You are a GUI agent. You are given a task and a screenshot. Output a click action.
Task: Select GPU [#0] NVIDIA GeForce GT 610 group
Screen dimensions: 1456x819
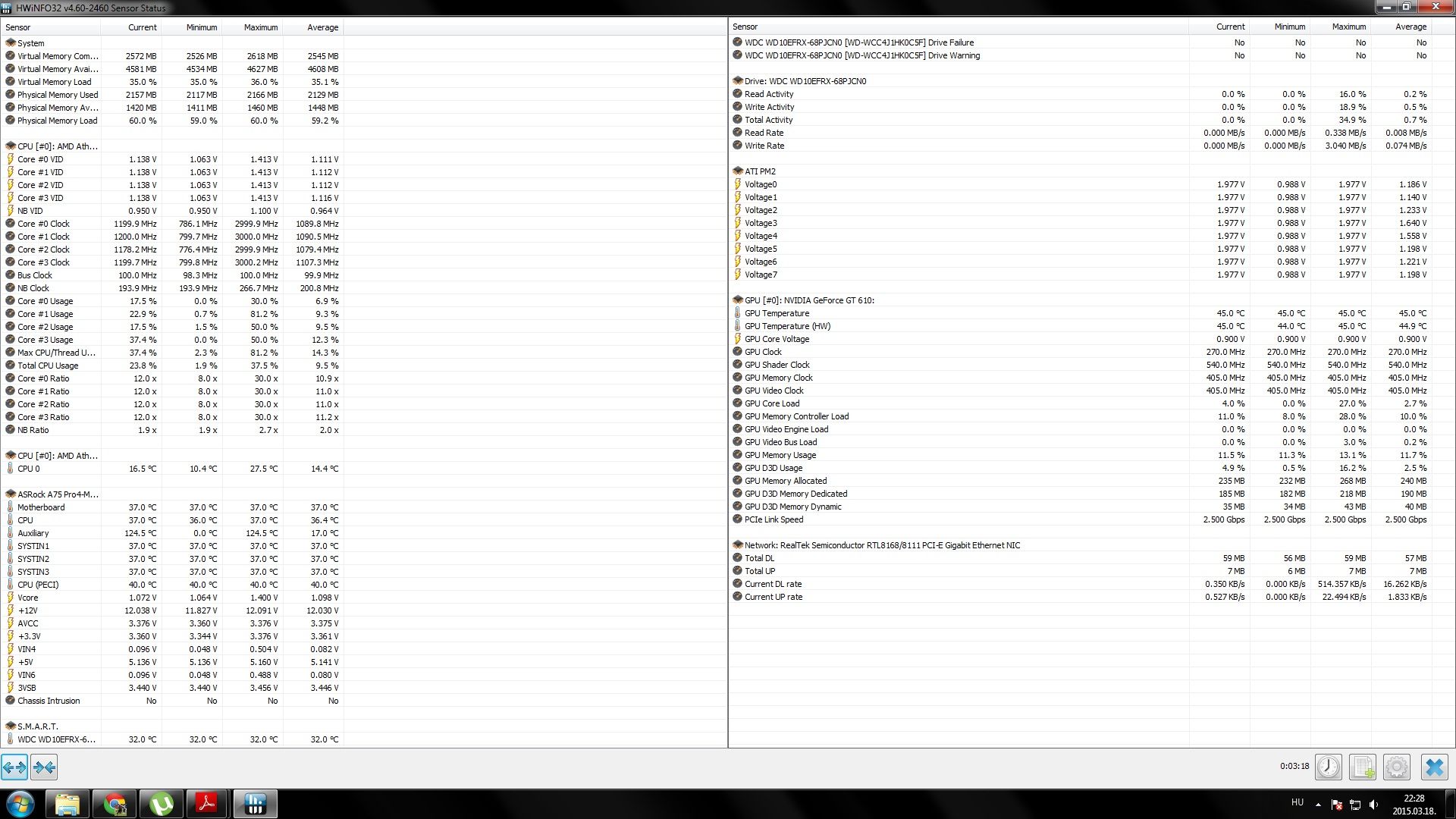[x=808, y=300]
